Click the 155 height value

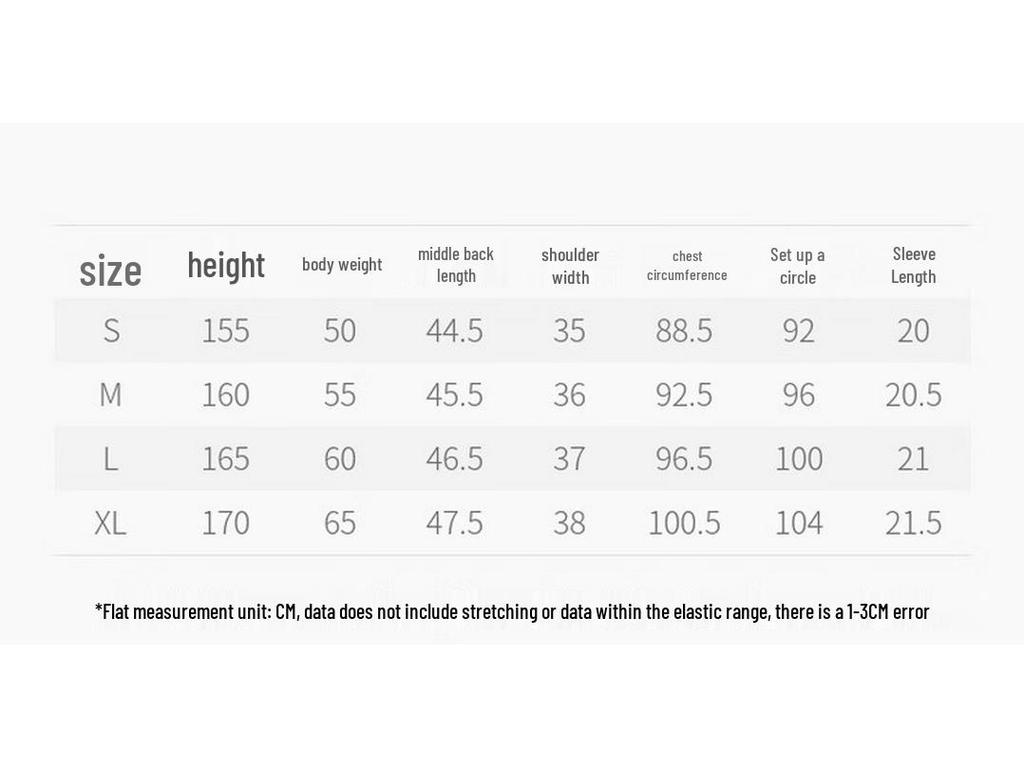tap(225, 330)
